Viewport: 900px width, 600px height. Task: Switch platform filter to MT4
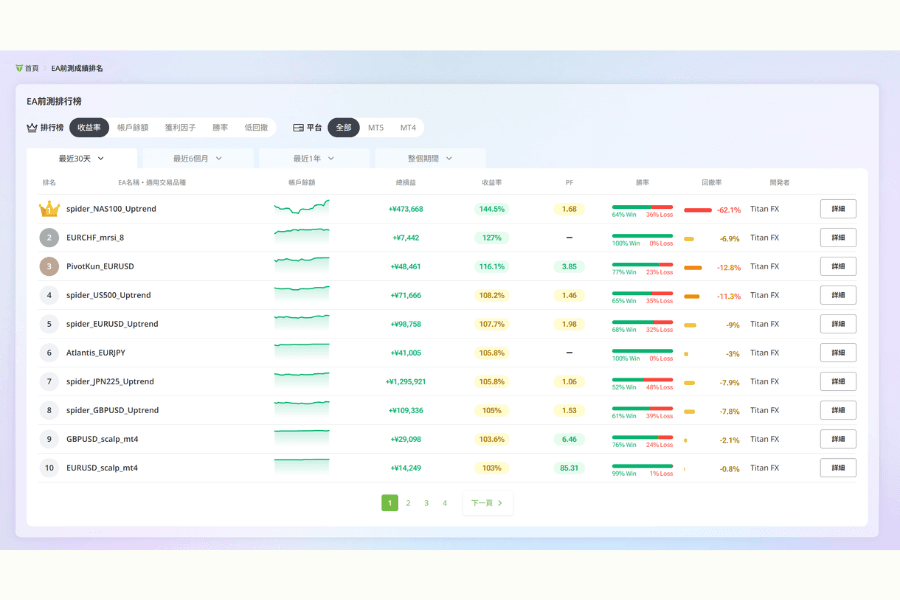click(x=408, y=128)
